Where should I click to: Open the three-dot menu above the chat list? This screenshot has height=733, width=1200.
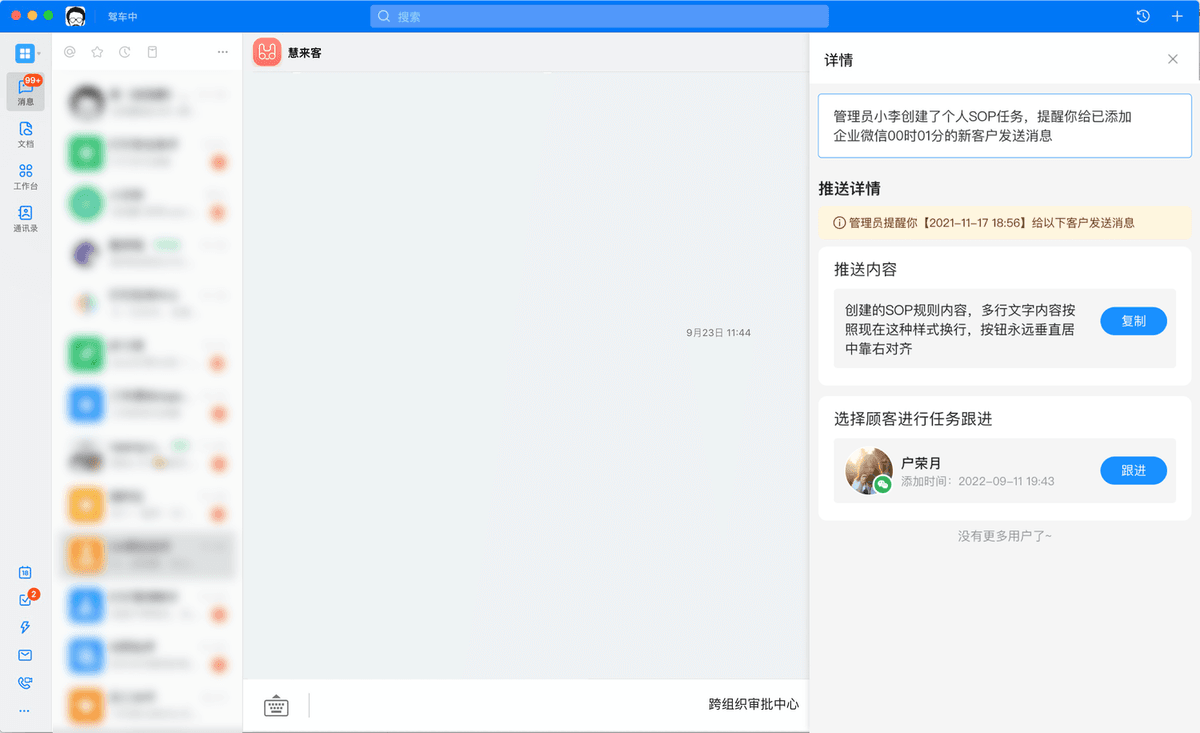(223, 52)
